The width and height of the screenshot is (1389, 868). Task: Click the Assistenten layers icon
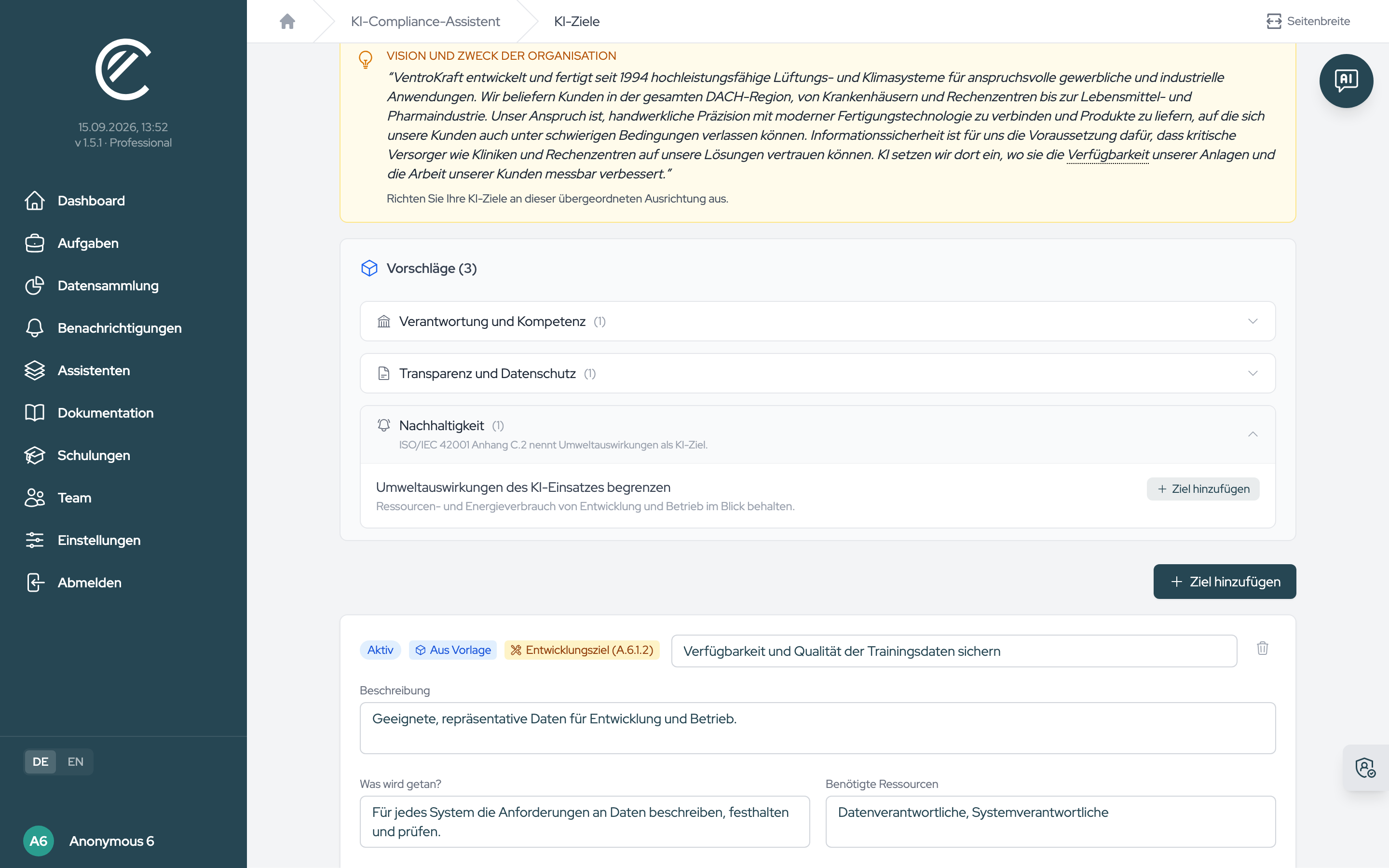pyautogui.click(x=34, y=370)
